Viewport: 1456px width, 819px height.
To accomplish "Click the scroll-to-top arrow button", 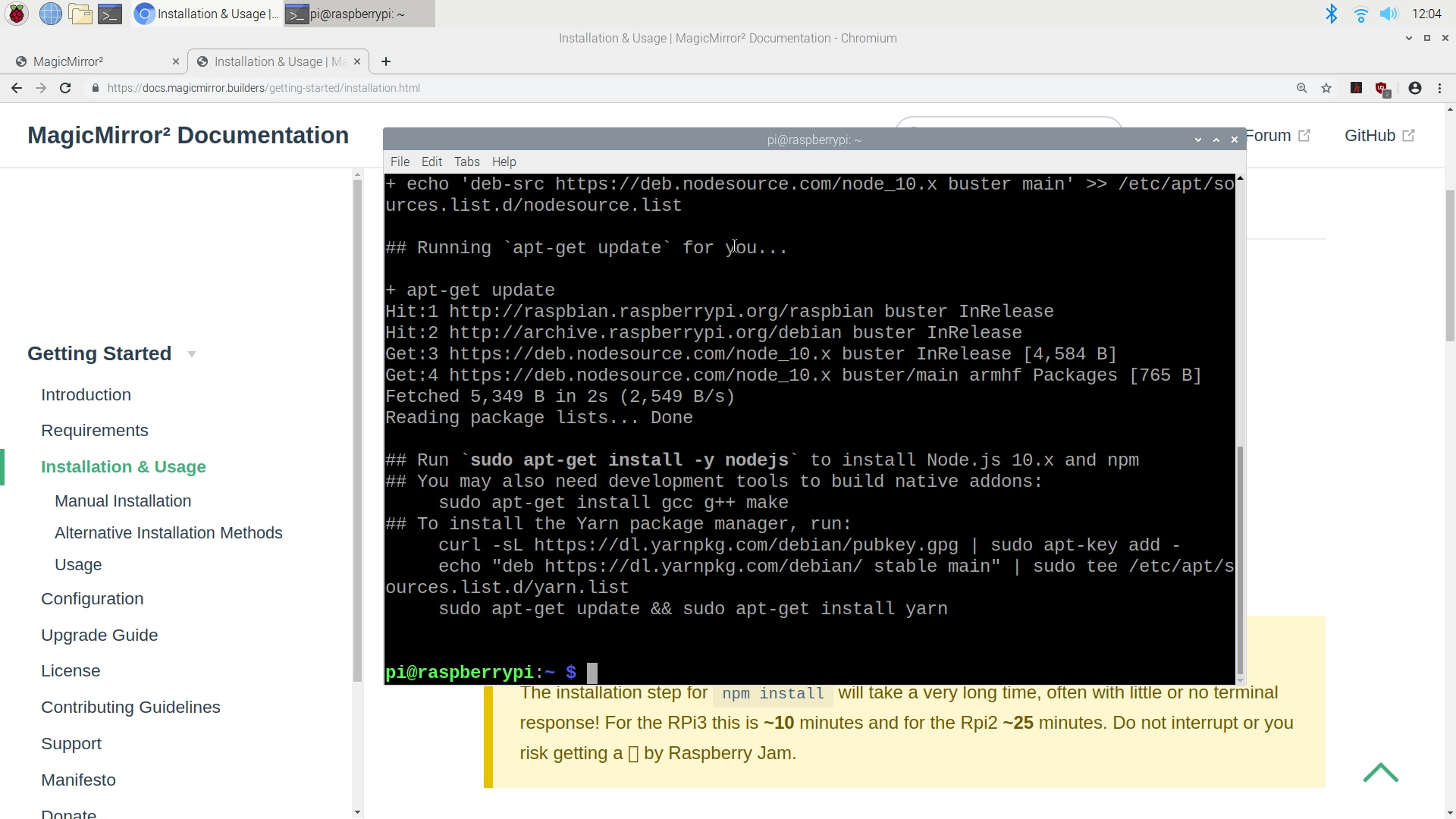I will point(1382,773).
